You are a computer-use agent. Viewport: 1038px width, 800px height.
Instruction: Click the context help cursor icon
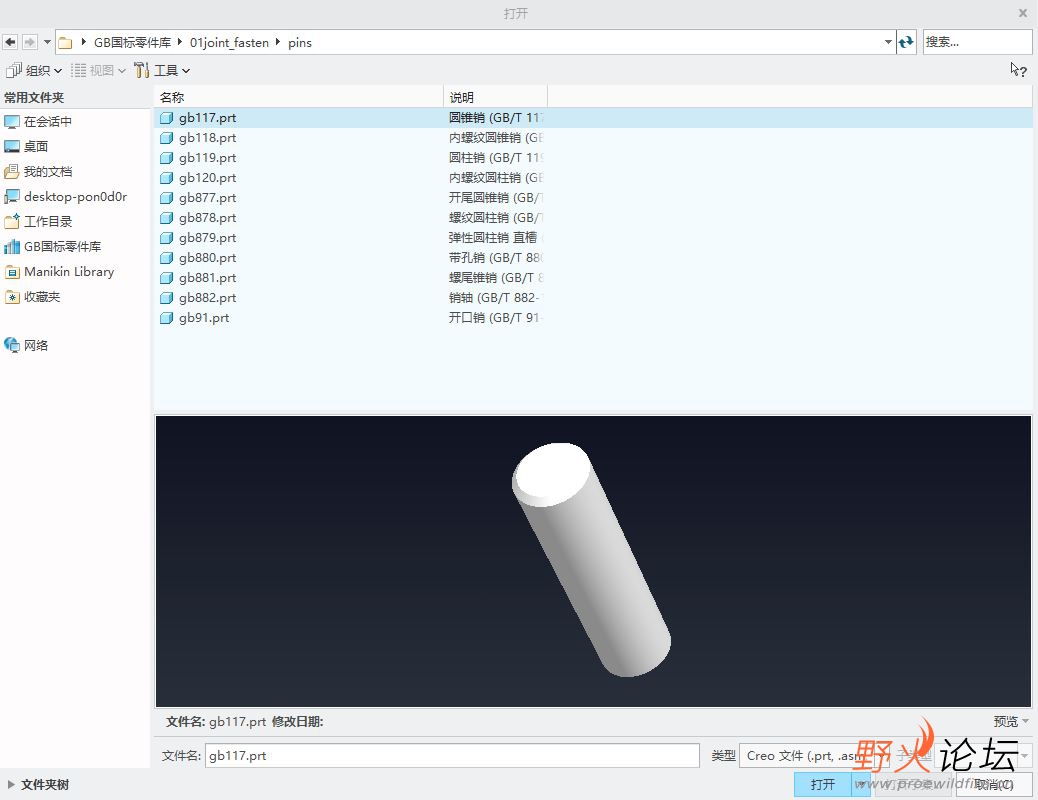[x=1017, y=70]
